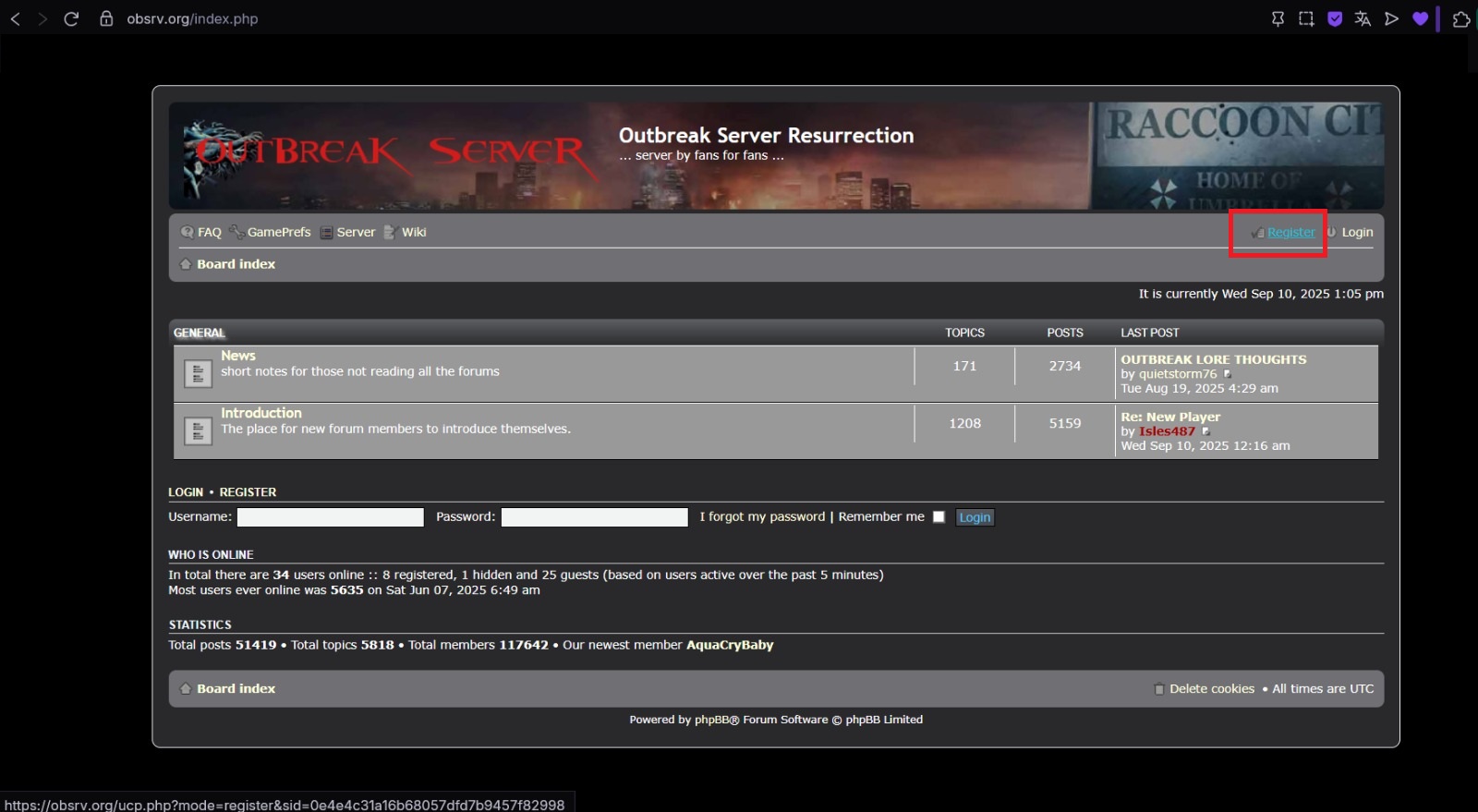Click the I forgot my password link
The image size is (1478, 812).
(762, 517)
